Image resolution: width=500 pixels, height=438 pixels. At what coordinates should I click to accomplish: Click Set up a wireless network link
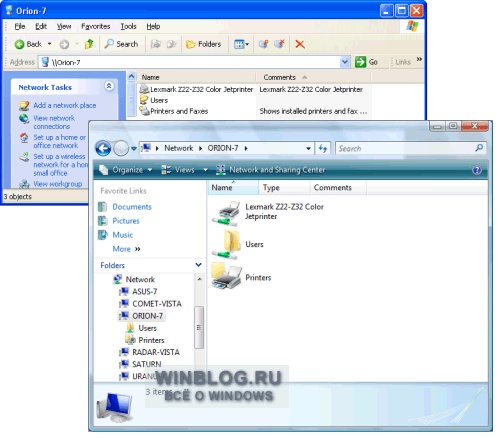coord(60,165)
